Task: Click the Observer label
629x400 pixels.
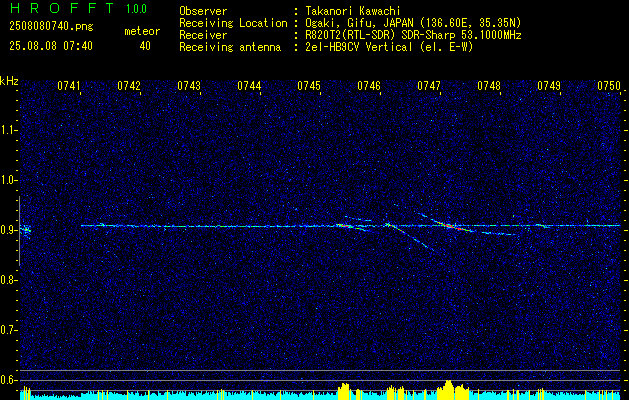Action: (203, 11)
